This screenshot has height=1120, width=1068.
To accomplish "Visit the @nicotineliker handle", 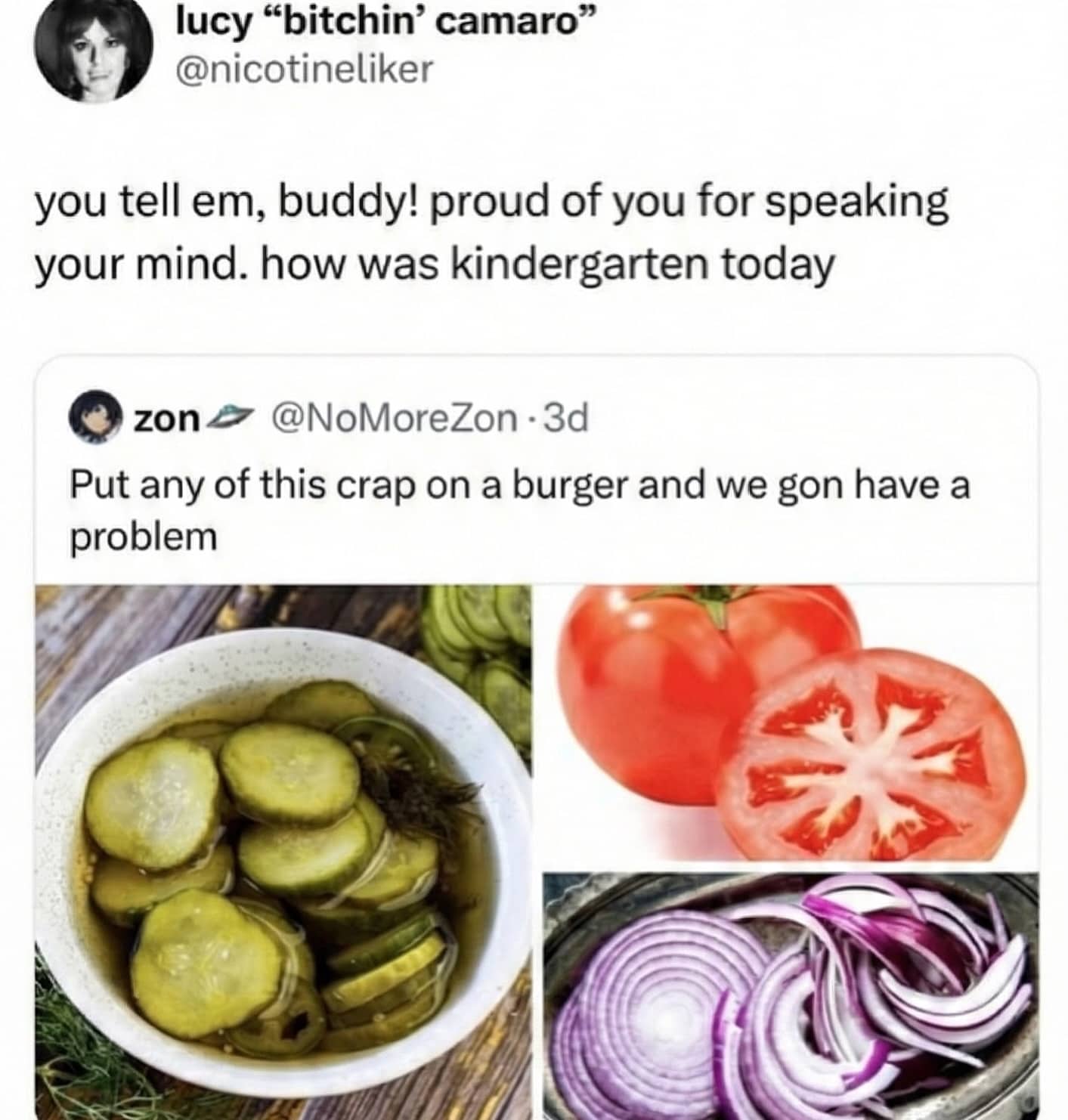I will [304, 70].
